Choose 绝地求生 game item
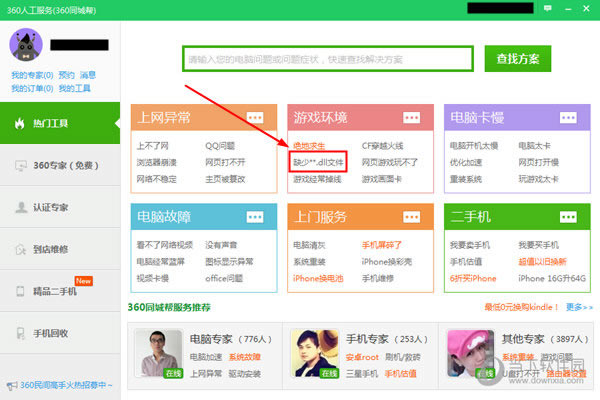The width and height of the screenshot is (600, 400). [309, 146]
